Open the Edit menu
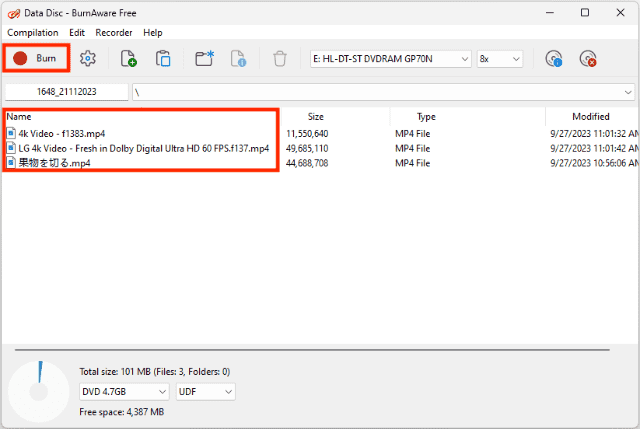 click(77, 33)
